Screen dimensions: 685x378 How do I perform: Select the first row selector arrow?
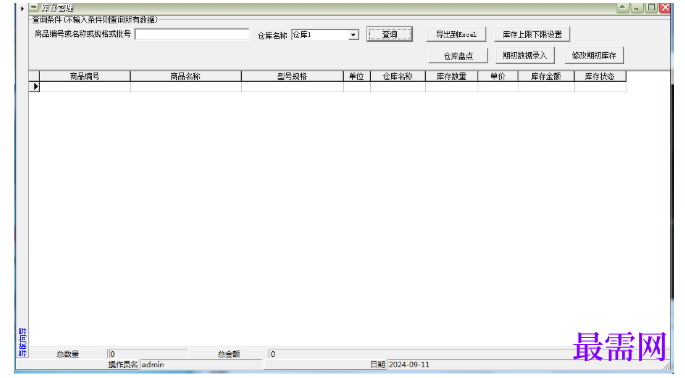point(35,87)
